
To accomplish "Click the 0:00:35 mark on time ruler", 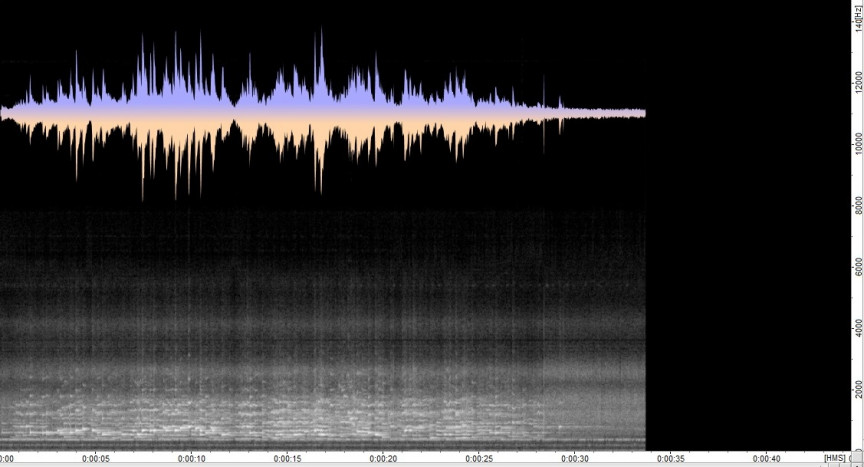I will coord(671,459).
